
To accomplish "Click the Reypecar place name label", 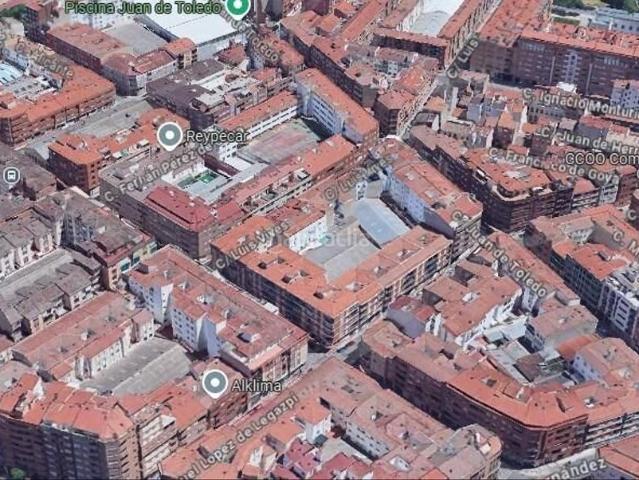I will coord(217,136).
